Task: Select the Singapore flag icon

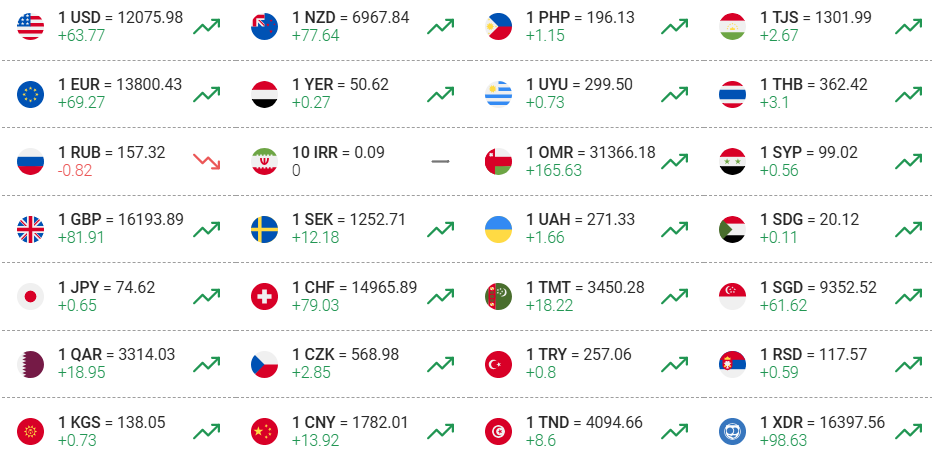Action: click(732, 297)
